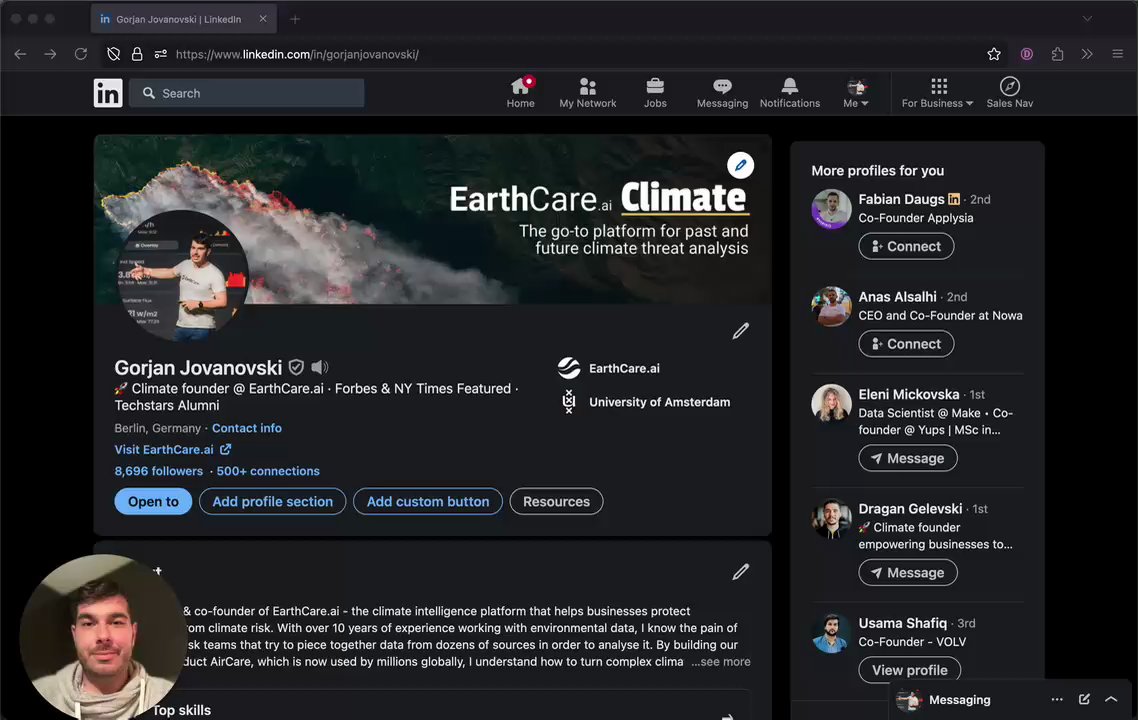This screenshot has width=1138, height=720.
Task: Open the browser extensions puzzle icon
Action: (1057, 54)
